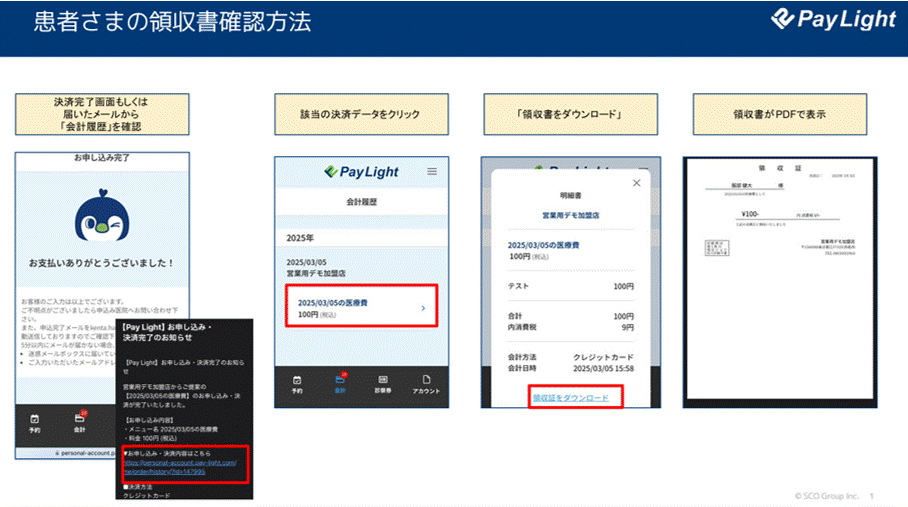
Task: Click お支払いありがとうございました！ message
Action: 102,263
